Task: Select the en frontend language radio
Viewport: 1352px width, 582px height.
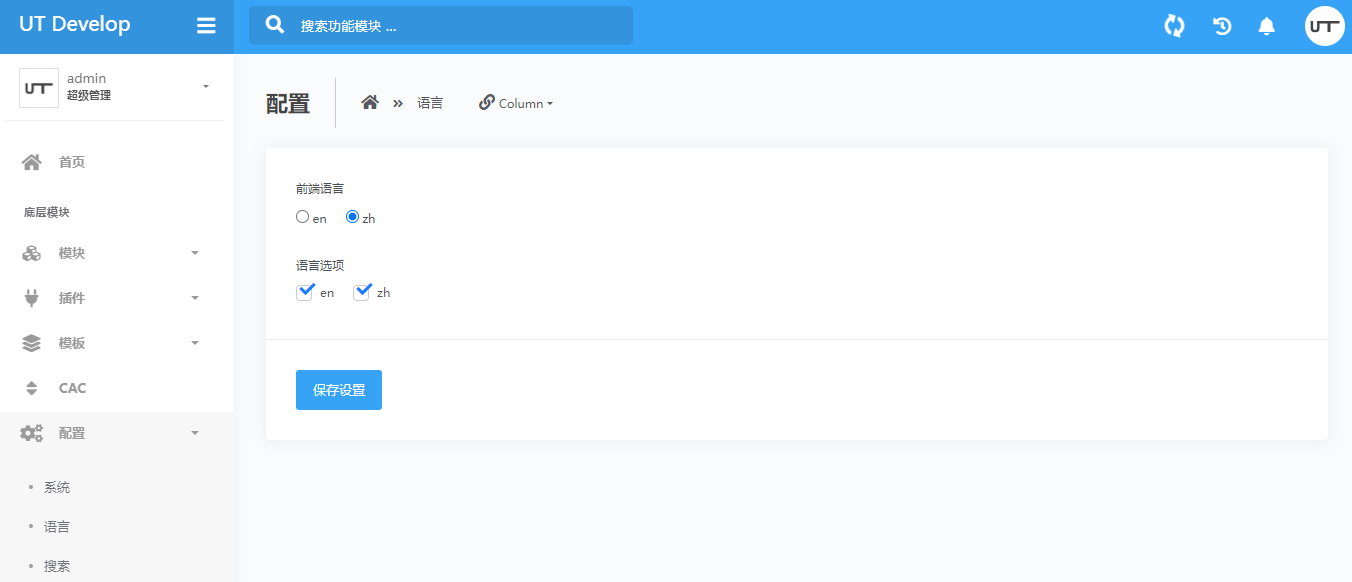Action: coord(302,217)
